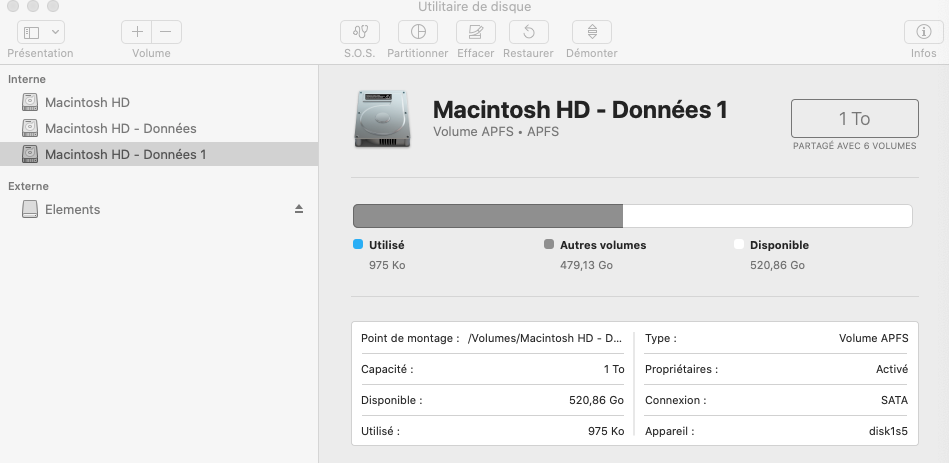The image size is (949, 463).
Task: Remove volume with minus button
Action: [x=166, y=32]
